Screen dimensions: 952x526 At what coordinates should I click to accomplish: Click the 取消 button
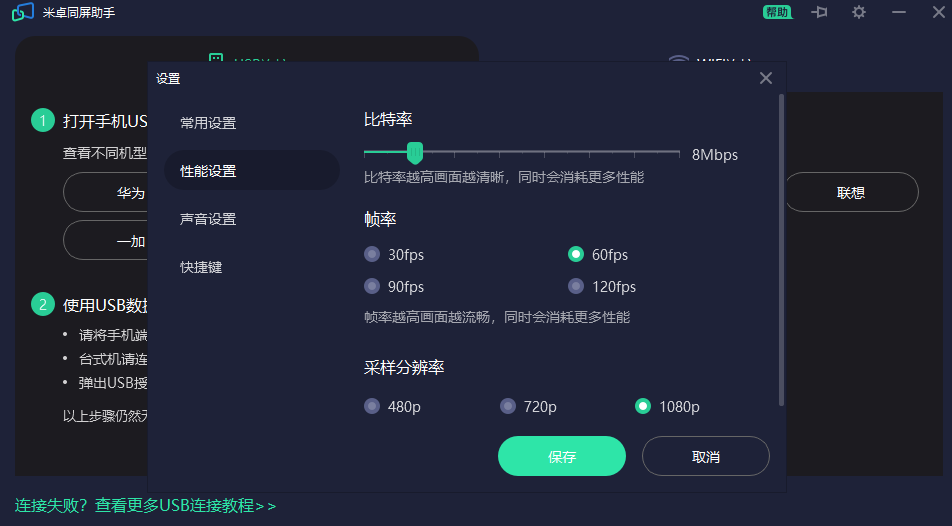(x=705, y=457)
